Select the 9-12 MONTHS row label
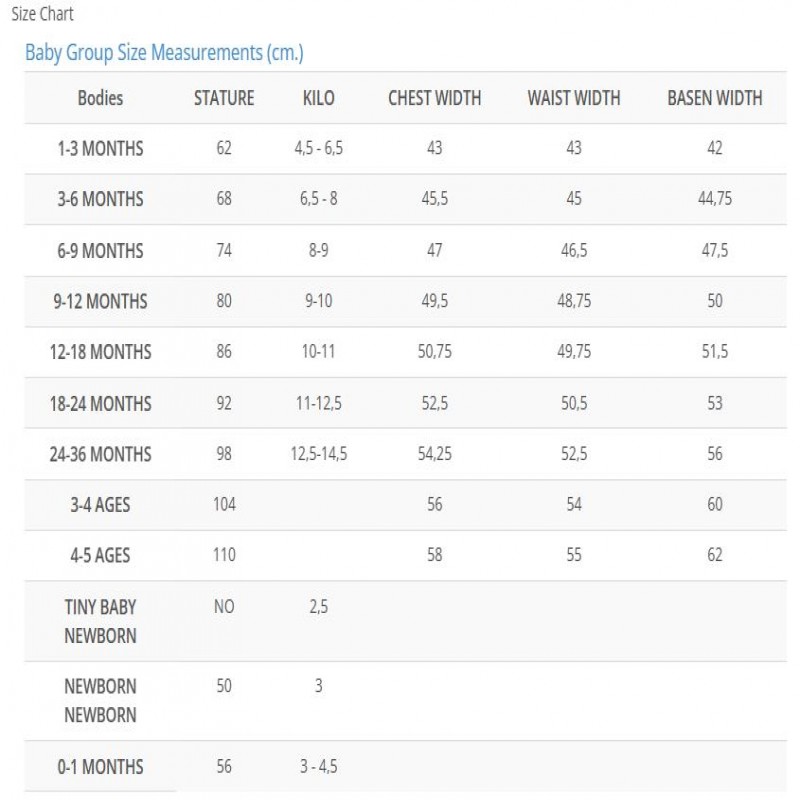This screenshot has height=800, width=800. (x=100, y=301)
